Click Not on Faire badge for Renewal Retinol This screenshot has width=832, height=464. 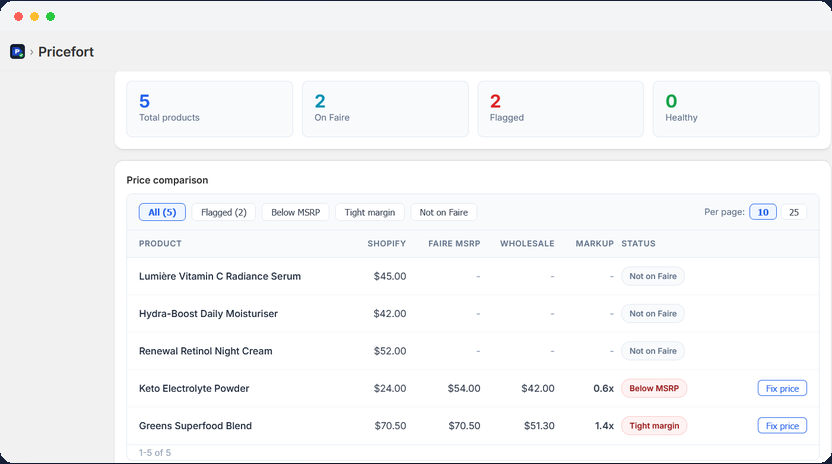(x=653, y=351)
